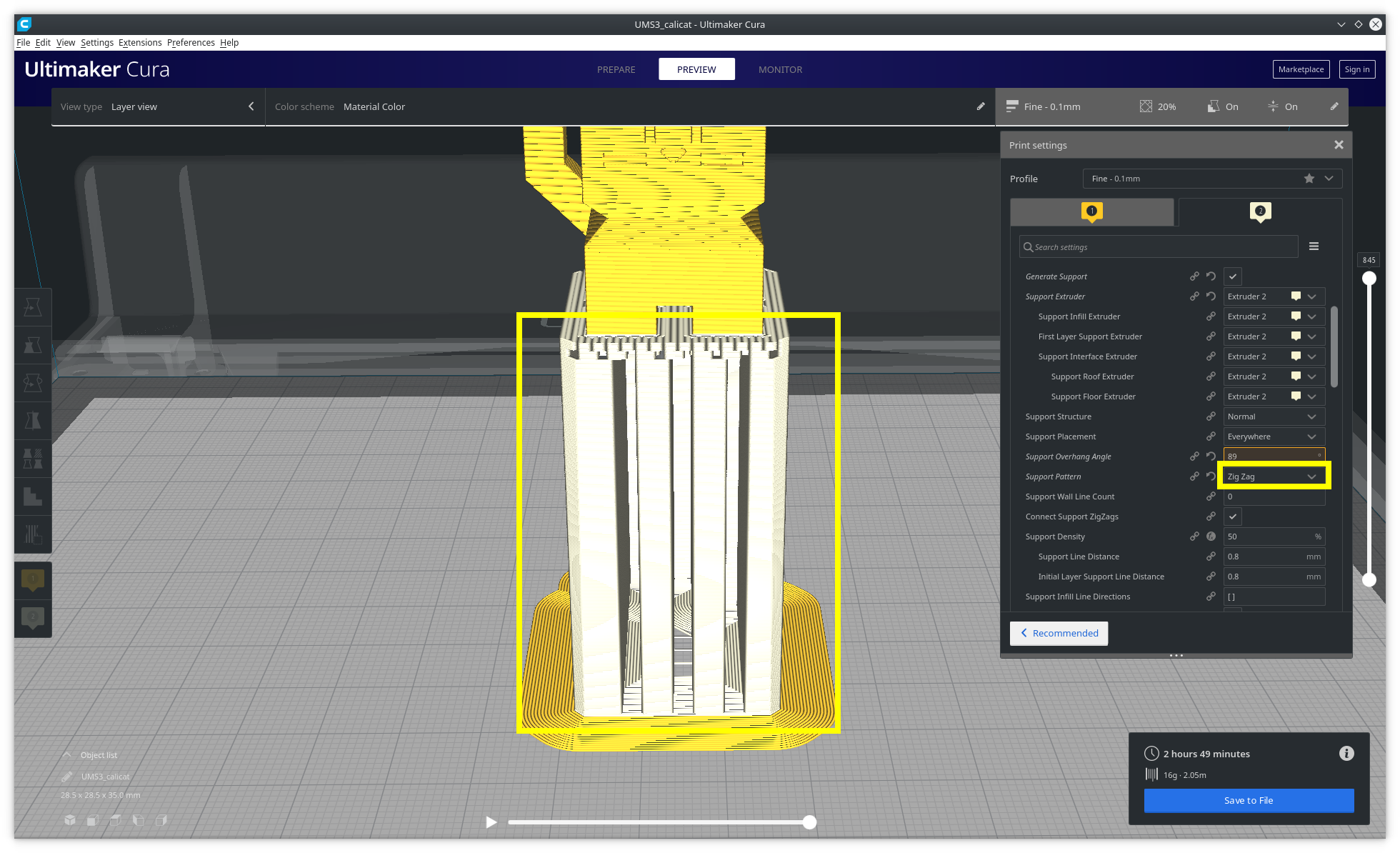Select the Support Blocker tool
Image resolution: width=1400 pixels, height=853 pixels.
pyautogui.click(x=33, y=497)
